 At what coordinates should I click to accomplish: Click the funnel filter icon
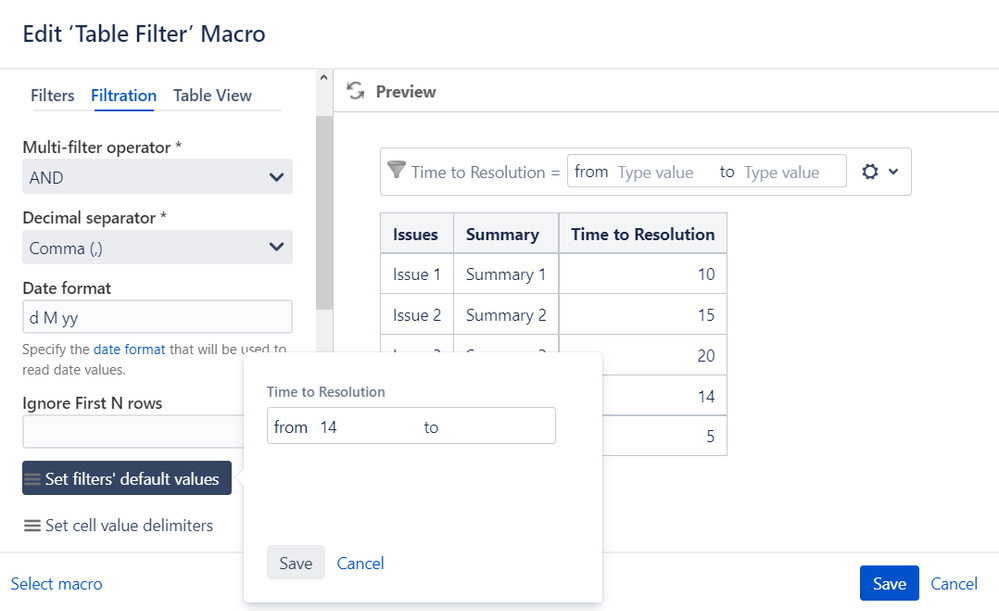[396, 171]
